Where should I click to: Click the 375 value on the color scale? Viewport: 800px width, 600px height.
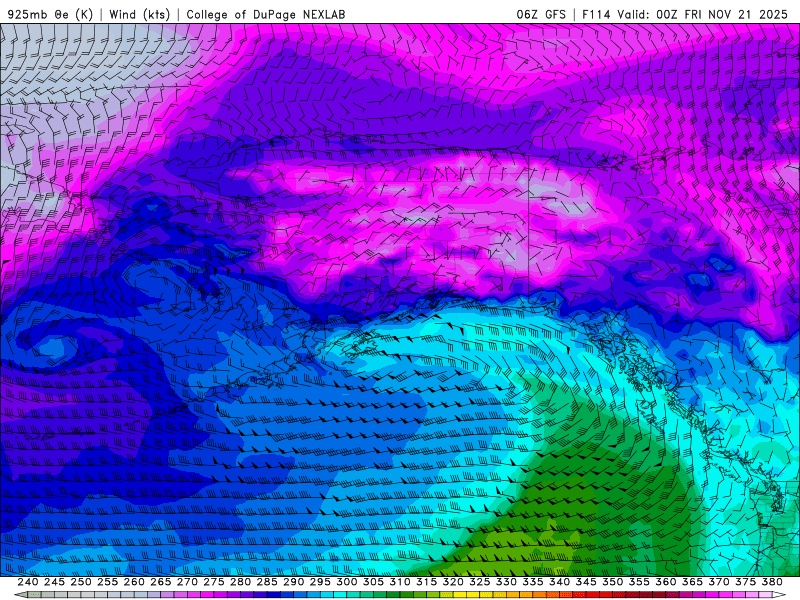[x=745, y=582]
